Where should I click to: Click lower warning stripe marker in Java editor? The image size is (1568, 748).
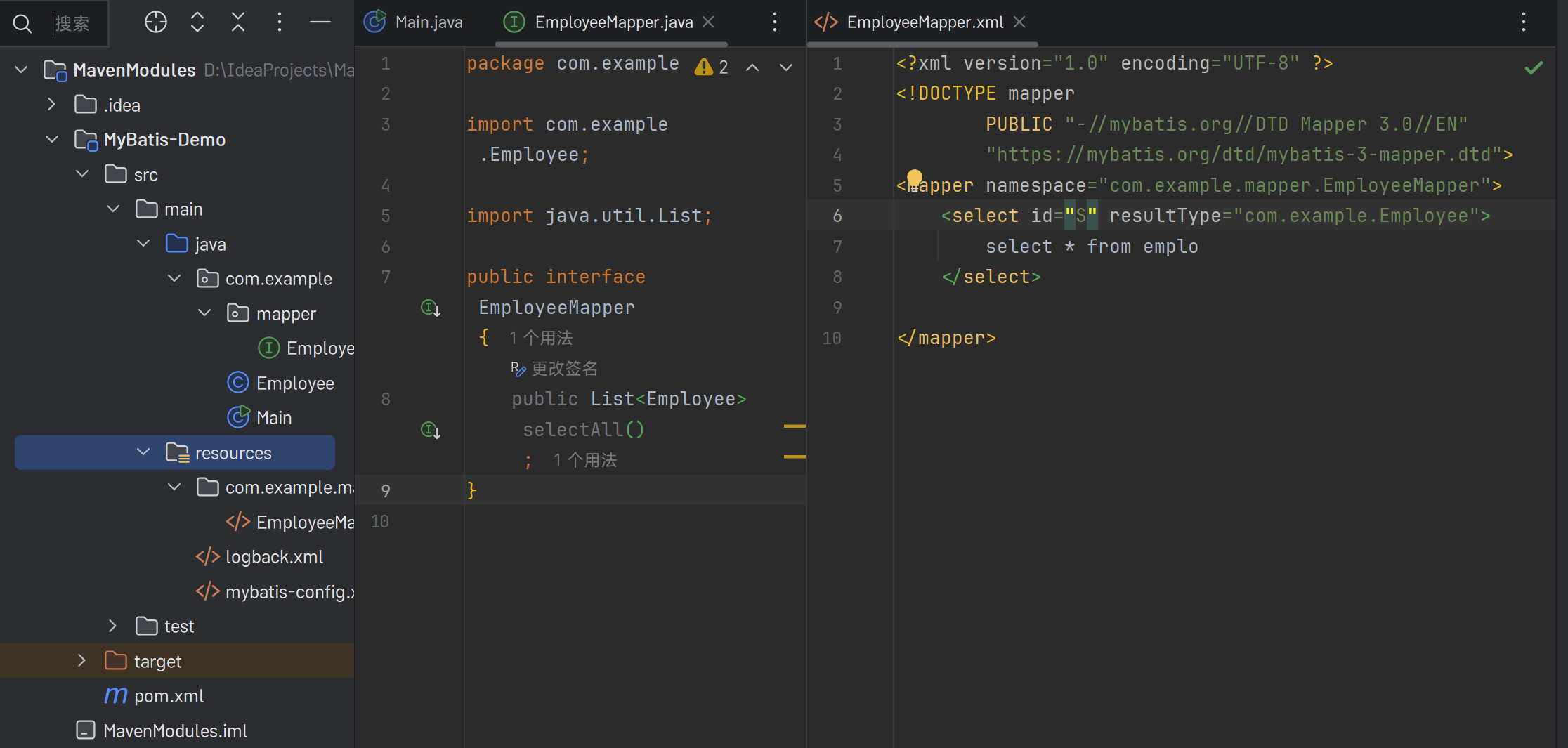pos(795,457)
